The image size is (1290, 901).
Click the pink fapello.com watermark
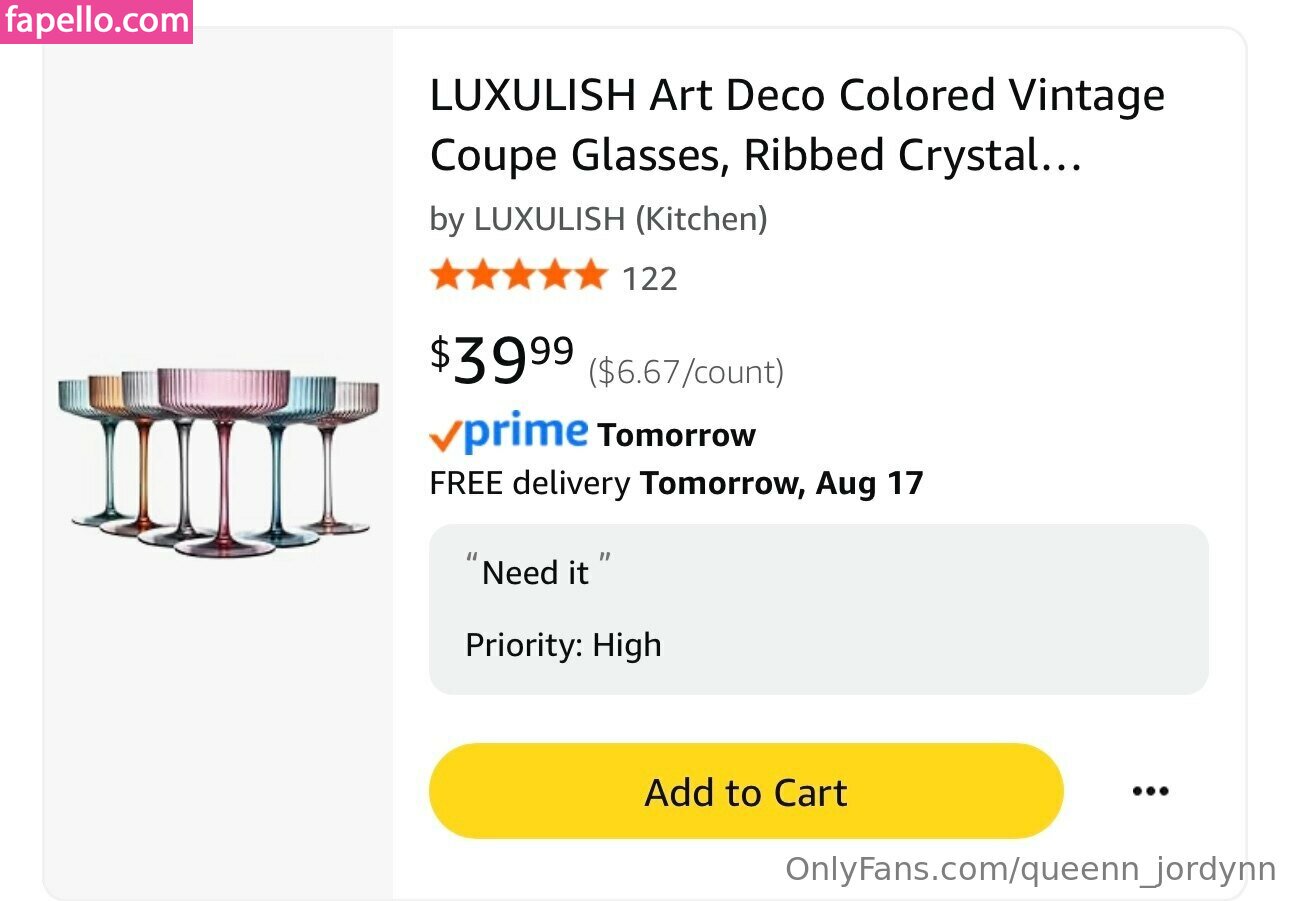[96, 21]
